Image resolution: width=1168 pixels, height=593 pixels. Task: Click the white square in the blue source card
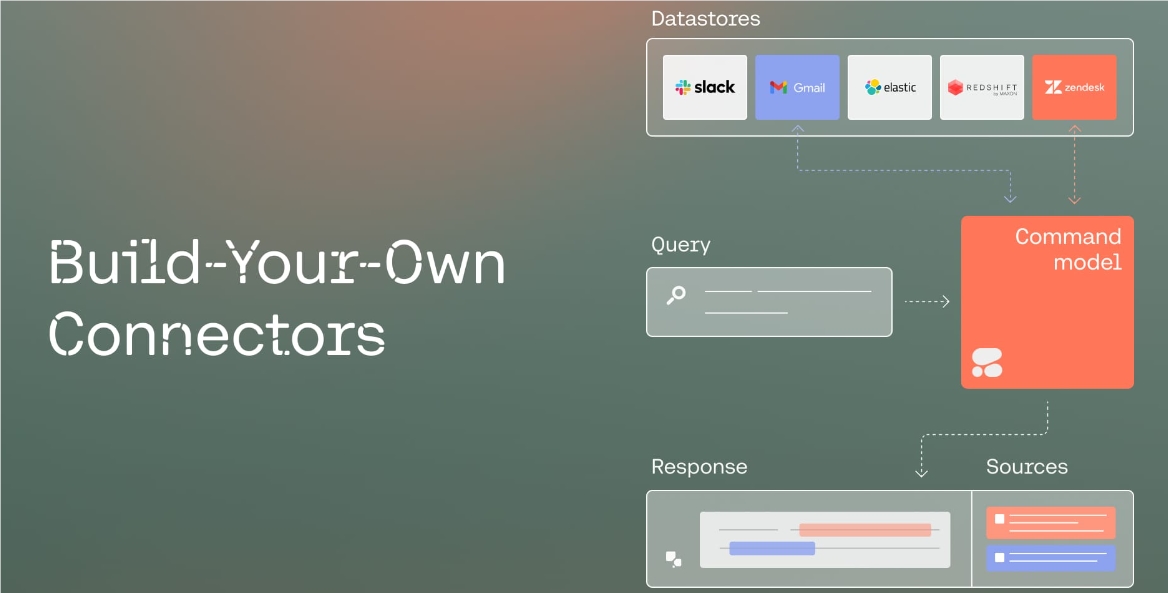tap(1000, 557)
